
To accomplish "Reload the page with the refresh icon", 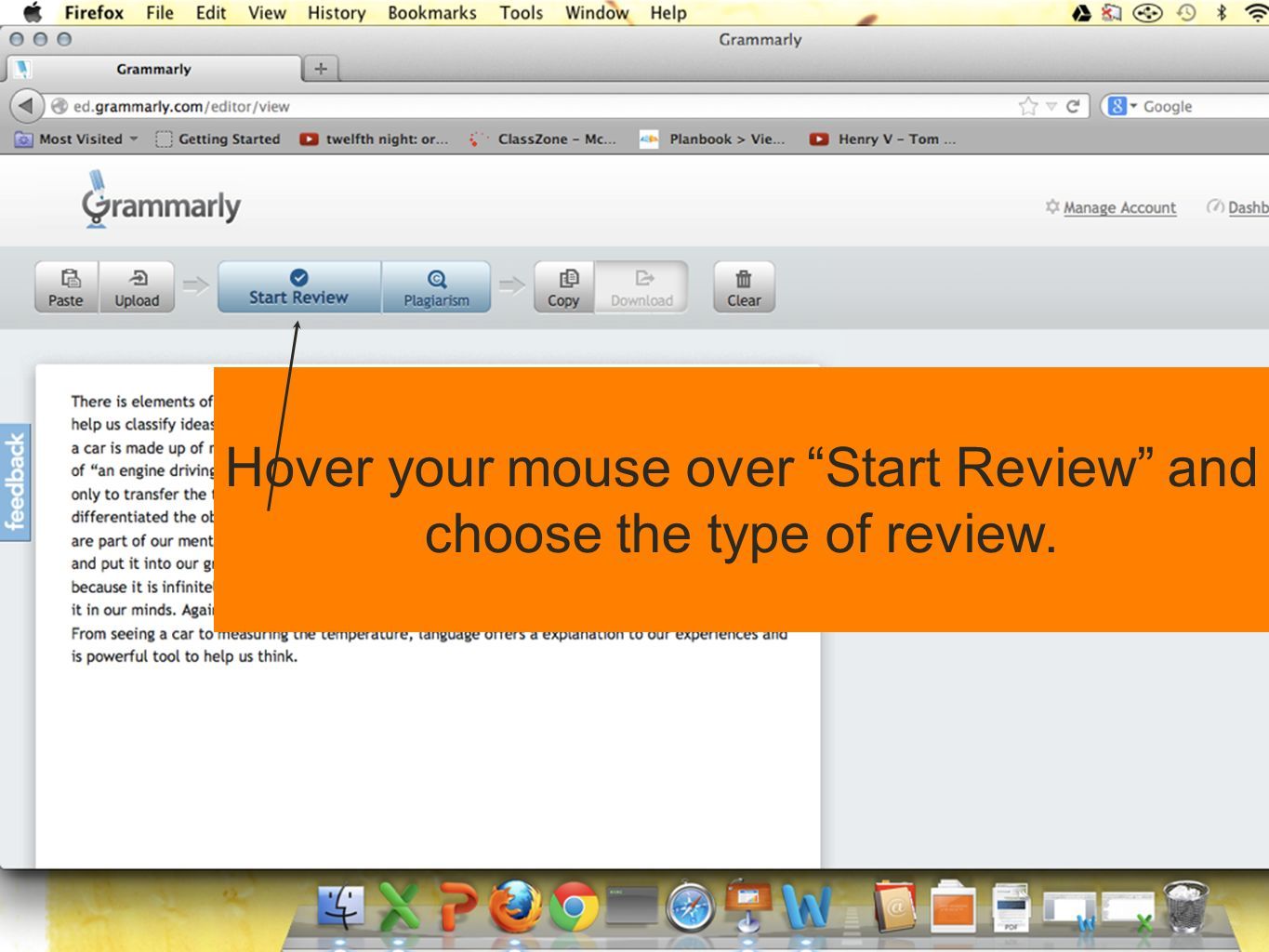I will pyautogui.click(x=1073, y=106).
